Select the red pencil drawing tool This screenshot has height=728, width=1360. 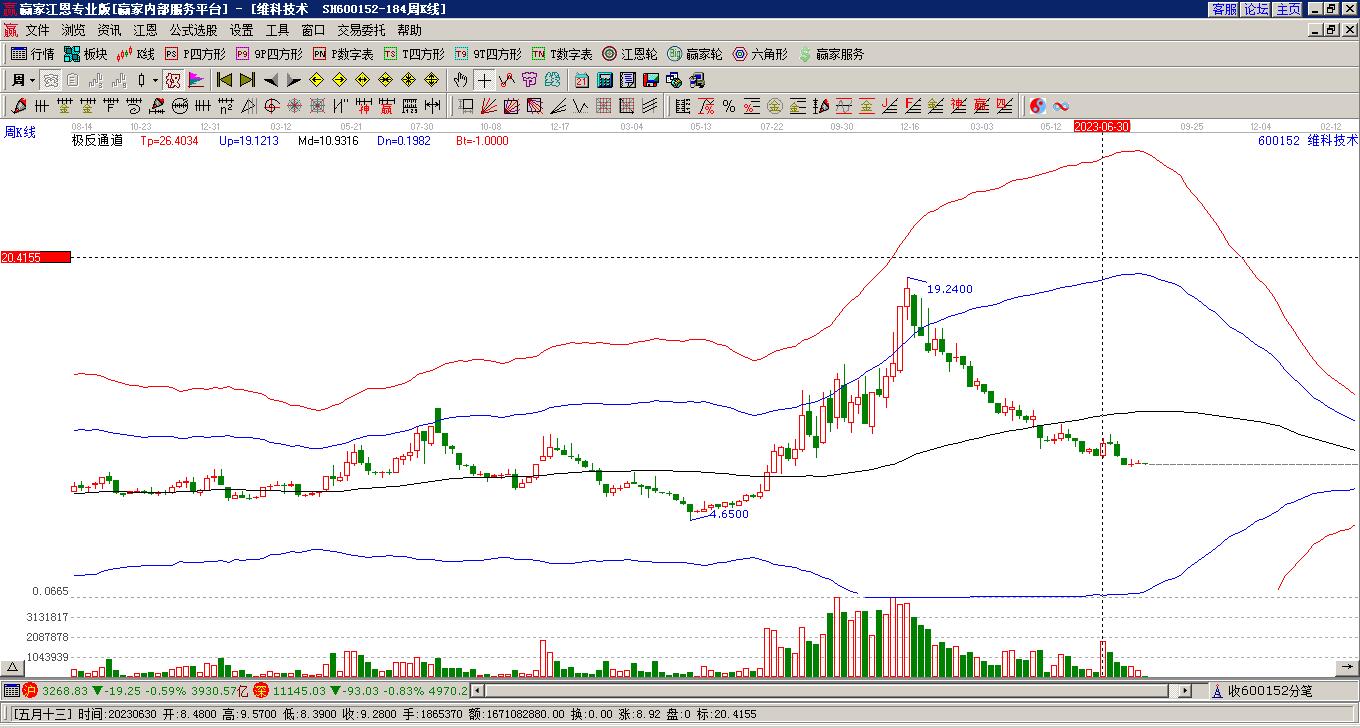click(x=19, y=106)
